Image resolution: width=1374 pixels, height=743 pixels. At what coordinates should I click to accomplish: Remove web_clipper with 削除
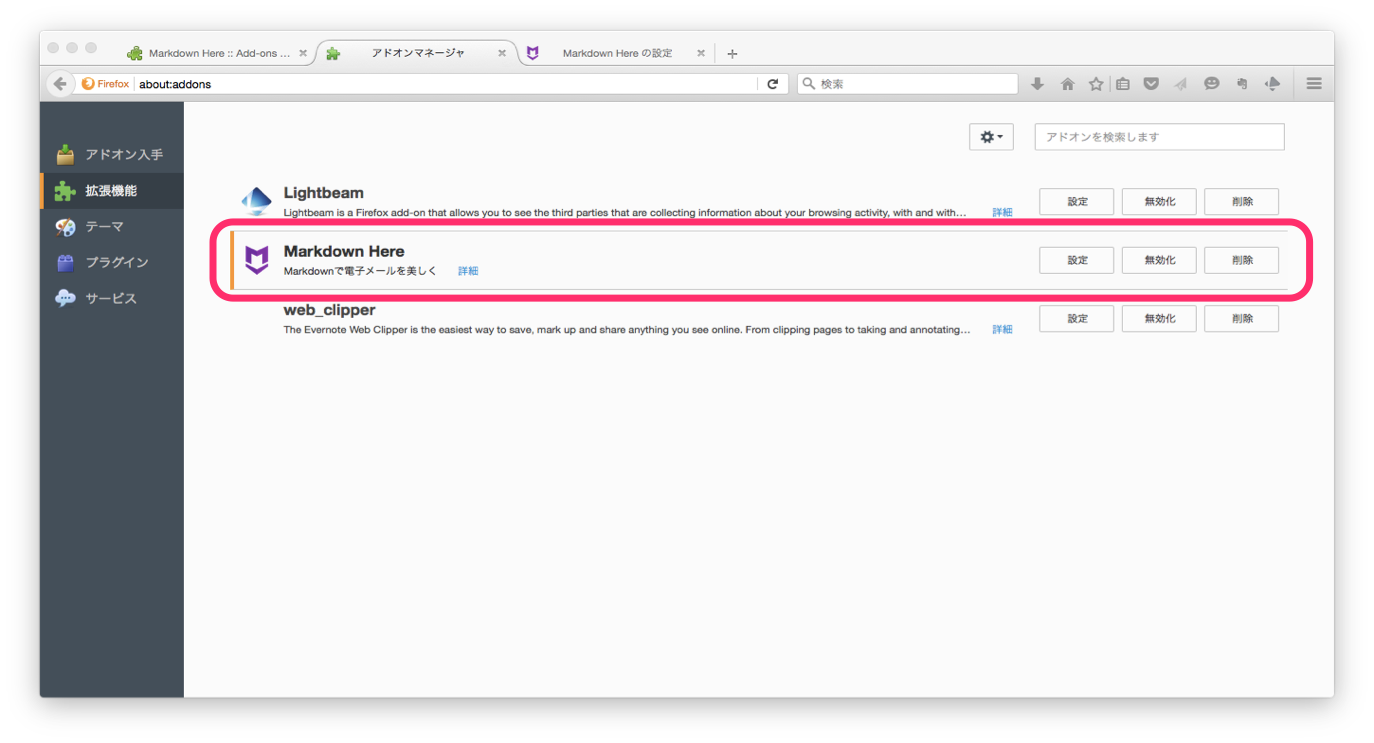point(1241,319)
